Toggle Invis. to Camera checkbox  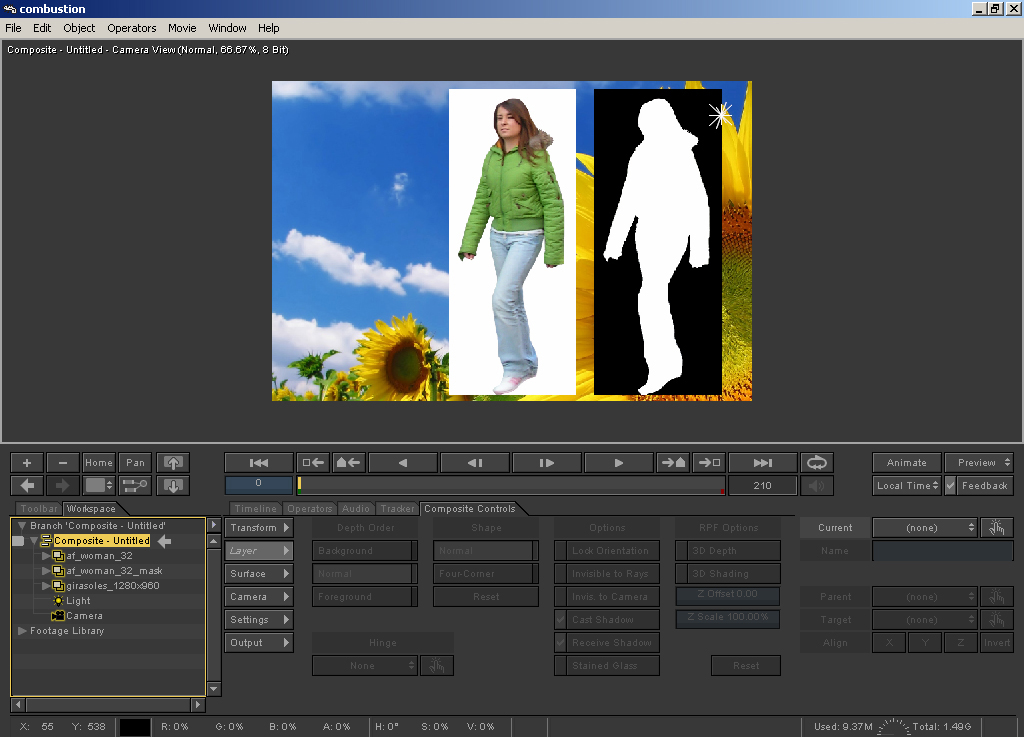click(560, 597)
